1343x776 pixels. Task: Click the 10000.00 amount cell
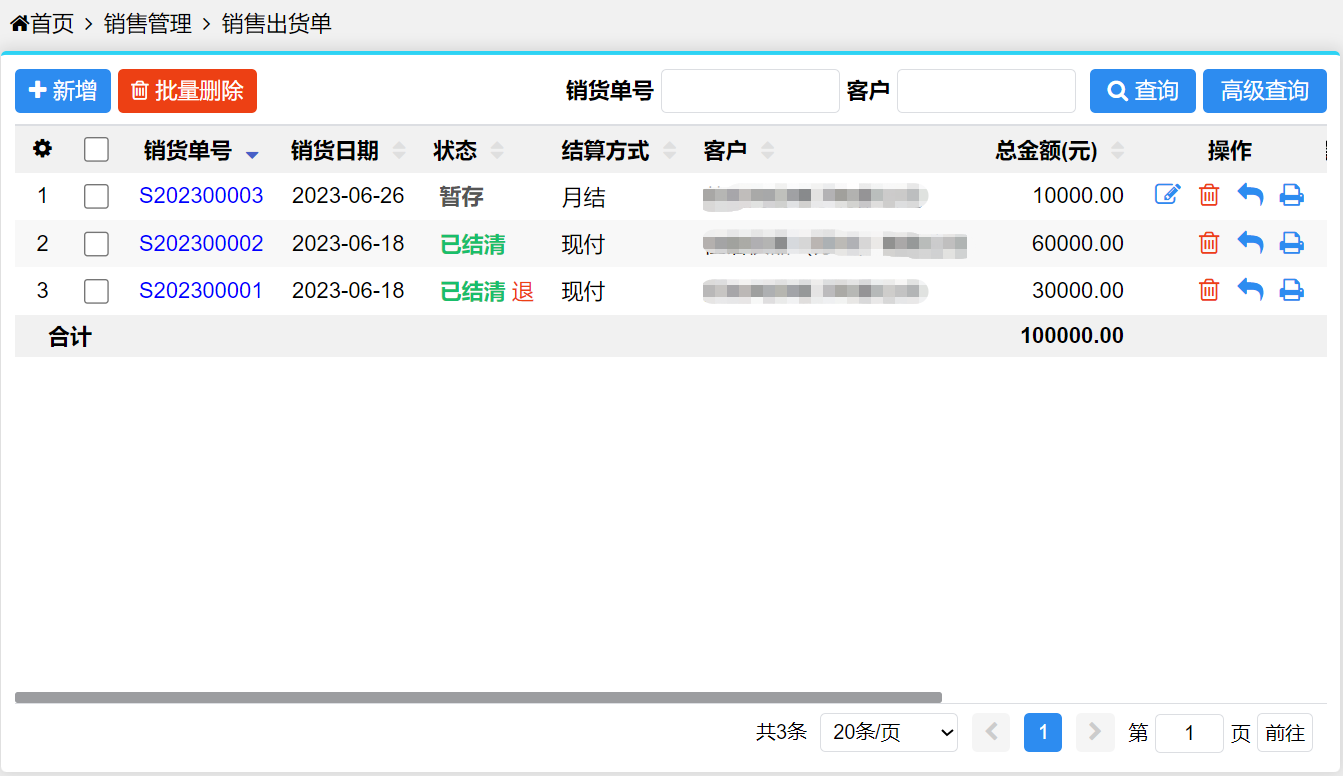click(x=1078, y=196)
